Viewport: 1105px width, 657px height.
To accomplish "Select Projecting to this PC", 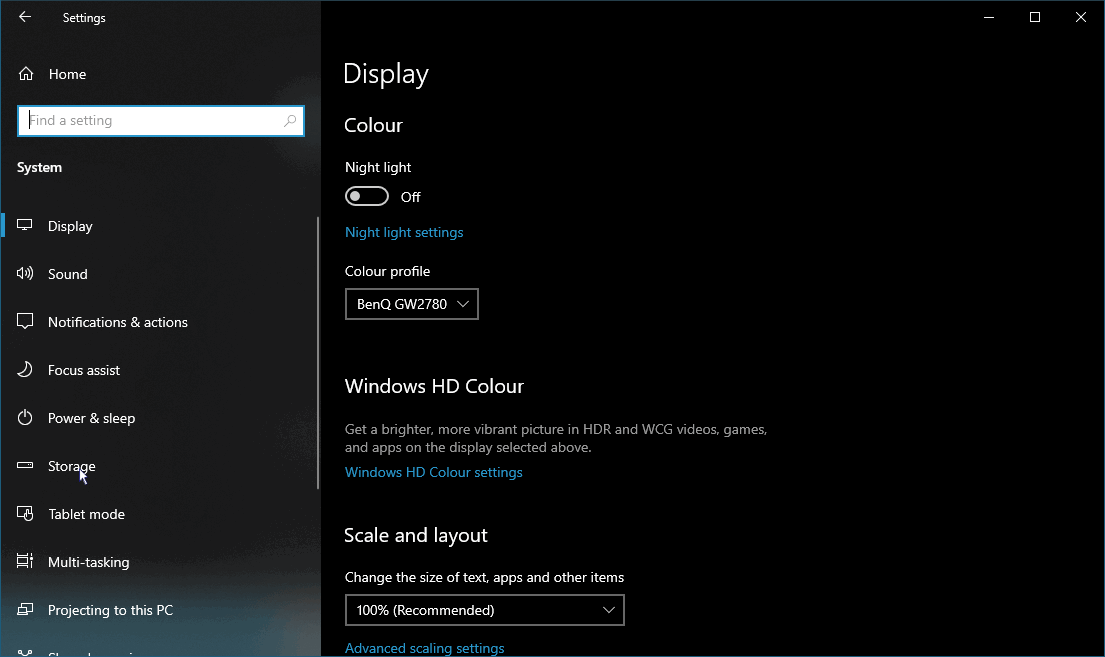I will (110, 610).
